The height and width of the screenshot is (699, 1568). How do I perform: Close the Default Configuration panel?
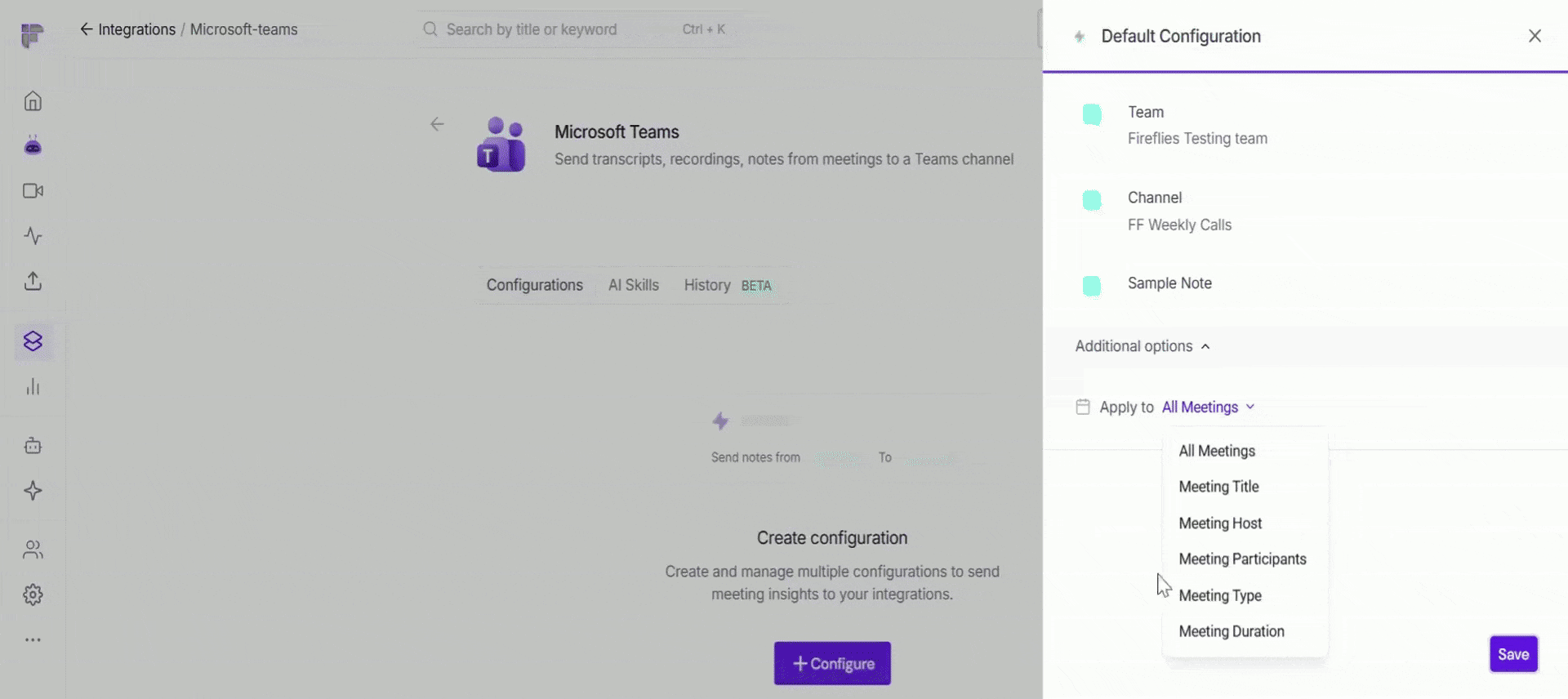[x=1535, y=36]
